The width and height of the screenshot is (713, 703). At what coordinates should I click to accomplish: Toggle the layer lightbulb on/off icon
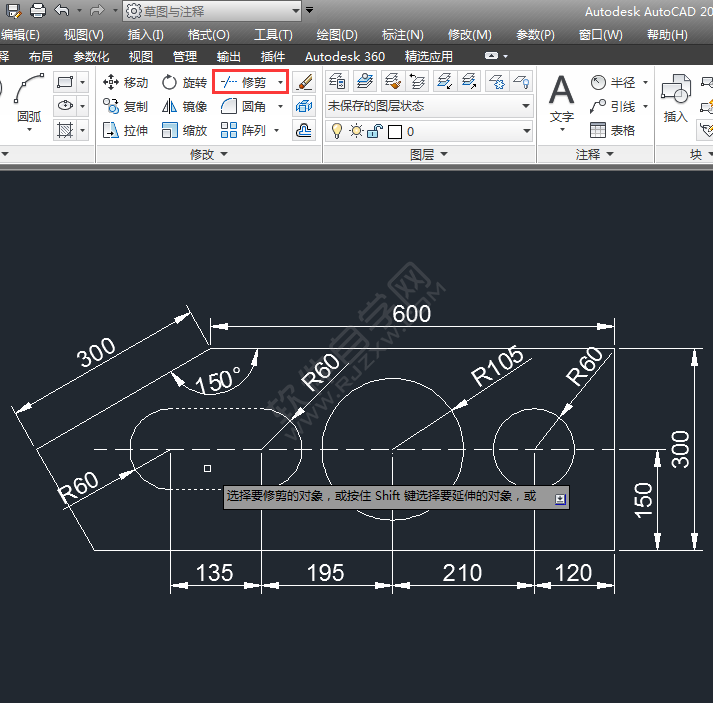pos(337,131)
